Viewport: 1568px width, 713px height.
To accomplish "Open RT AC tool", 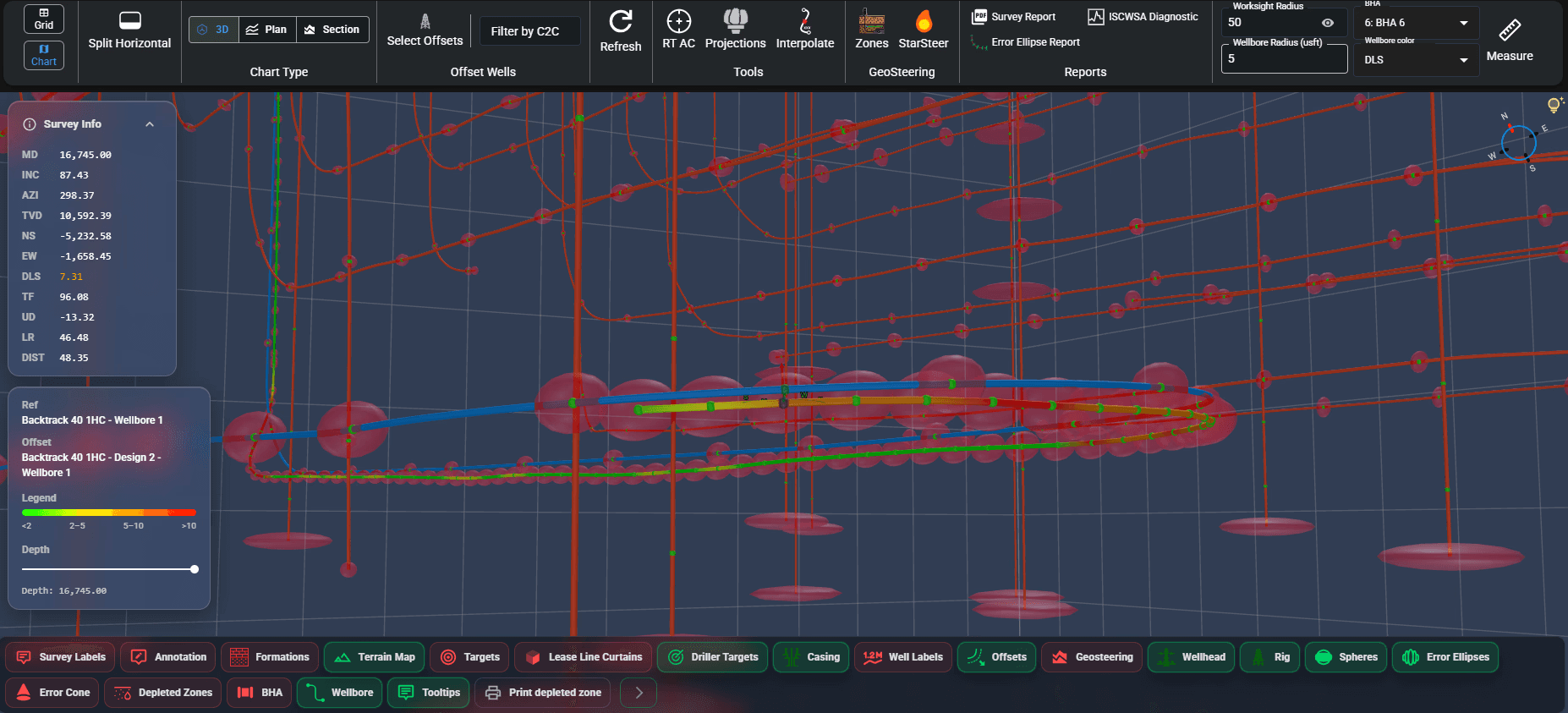I will (x=678, y=30).
